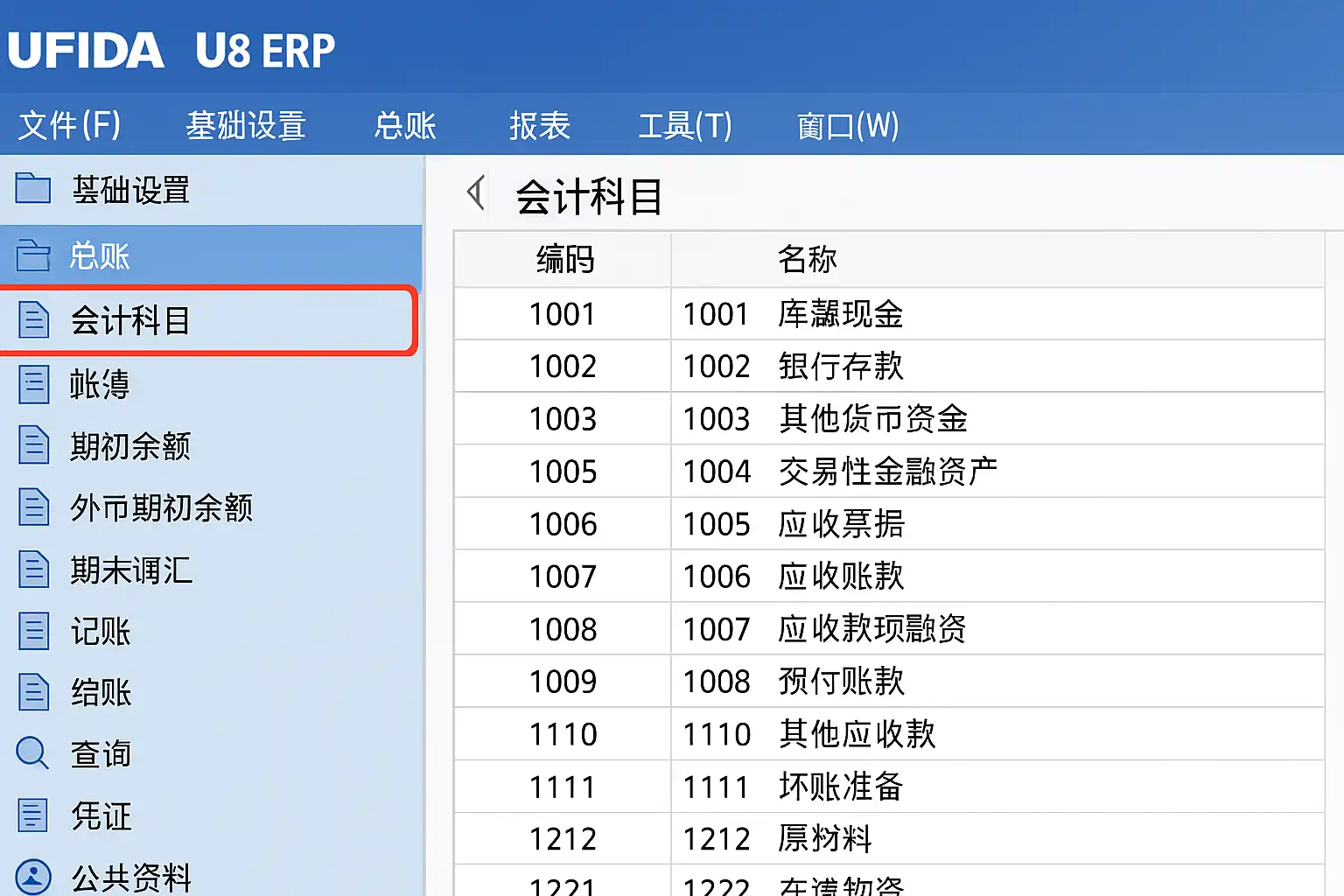Click the 原材料 name cell
1344x896 pixels.
click(997, 839)
